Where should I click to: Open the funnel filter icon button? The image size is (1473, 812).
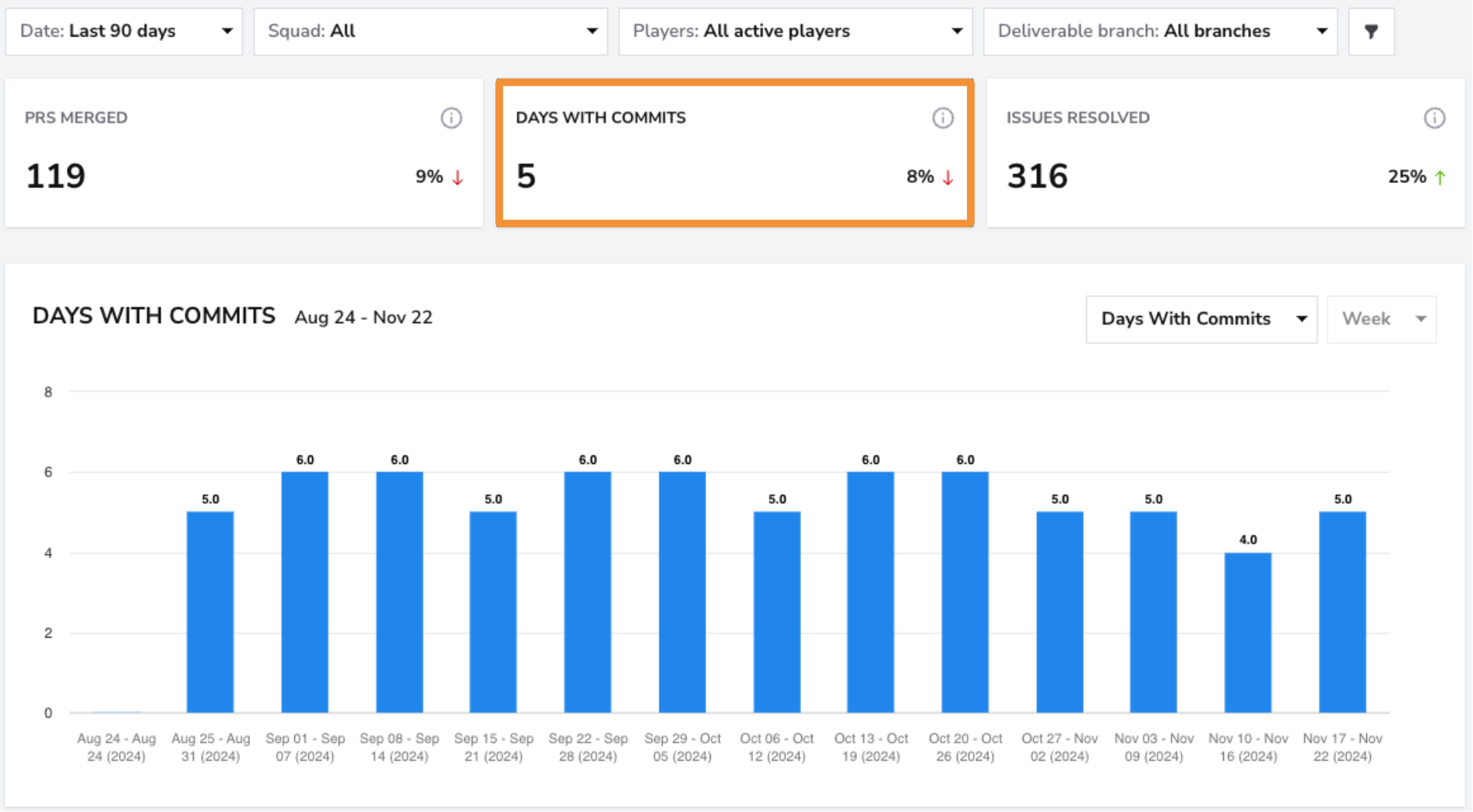[x=1371, y=31]
